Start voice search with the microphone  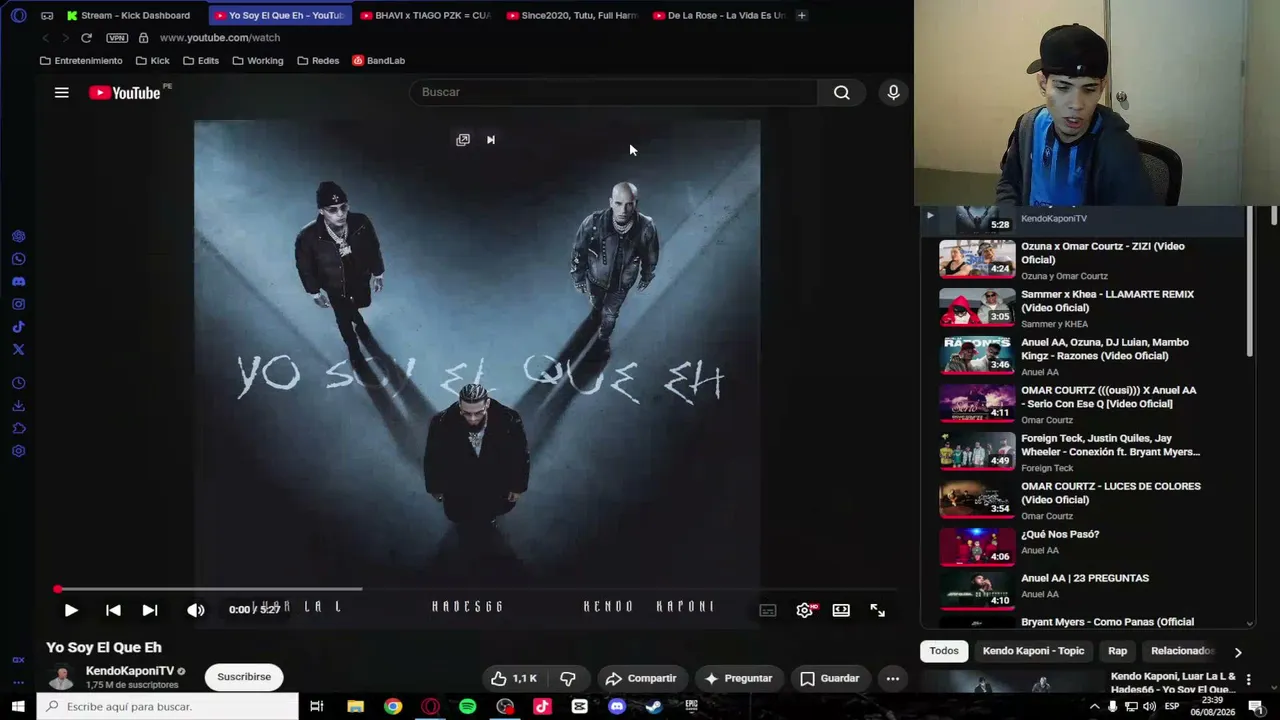893,93
